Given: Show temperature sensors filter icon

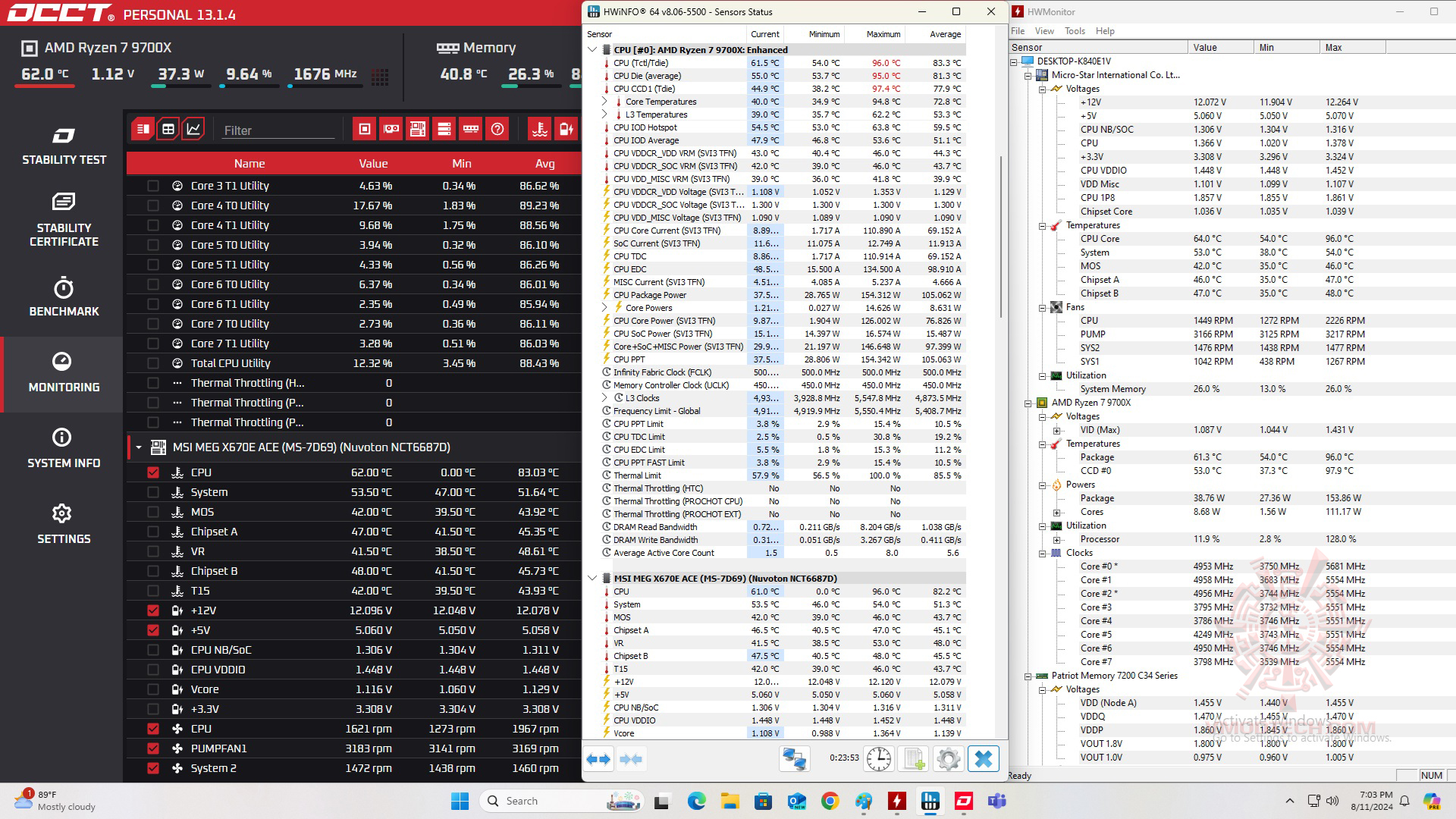Looking at the screenshot, I should pos(539,129).
